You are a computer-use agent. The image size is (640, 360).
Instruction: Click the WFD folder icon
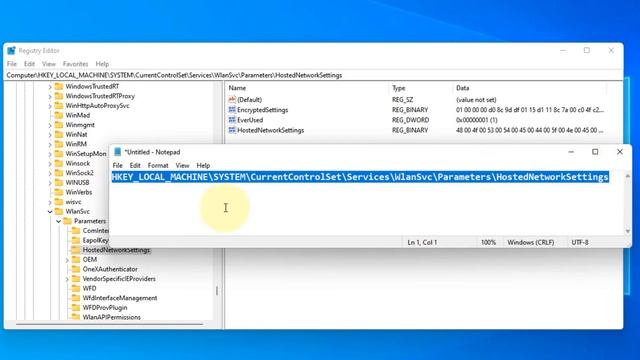76,288
